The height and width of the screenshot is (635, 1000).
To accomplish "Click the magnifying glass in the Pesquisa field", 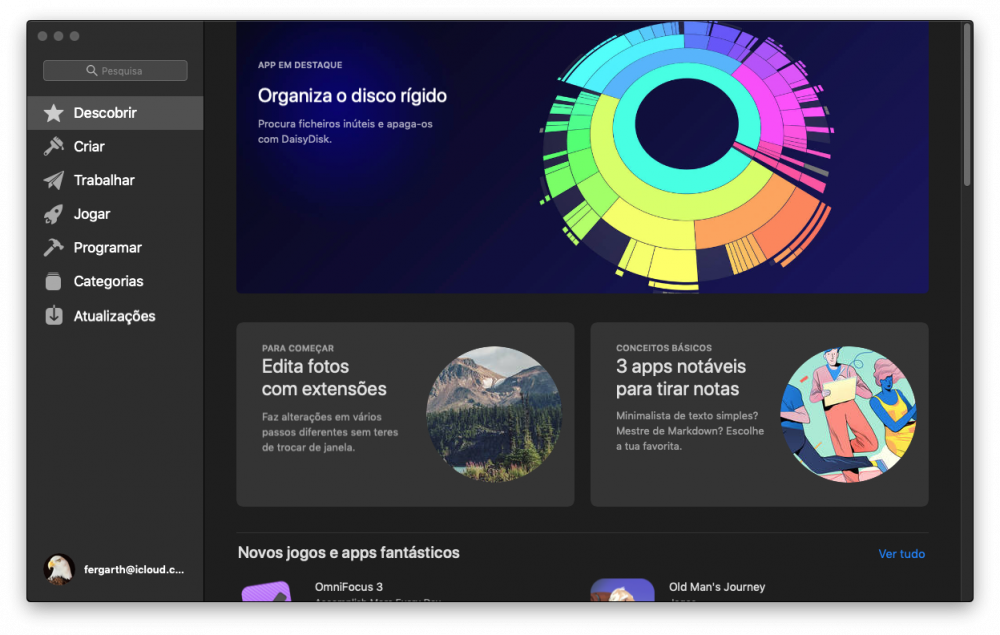I will 92,70.
